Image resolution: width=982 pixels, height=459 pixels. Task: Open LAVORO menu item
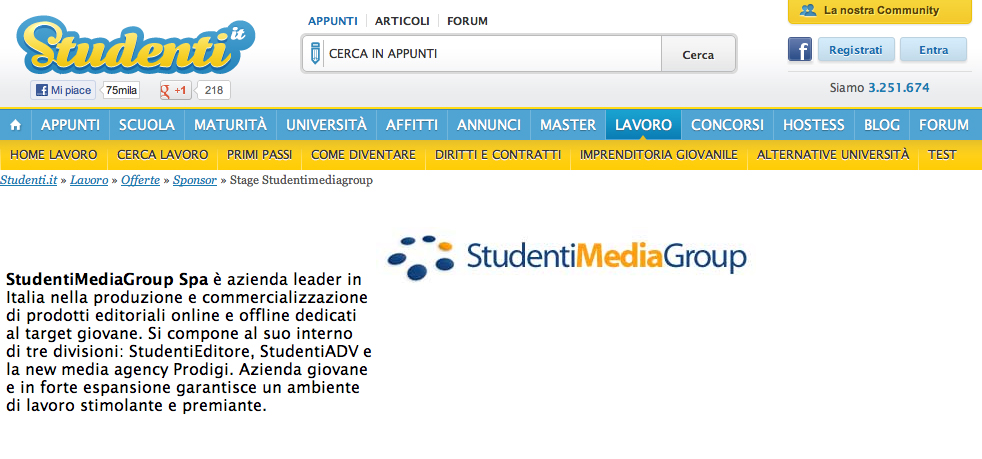(x=643, y=125)
